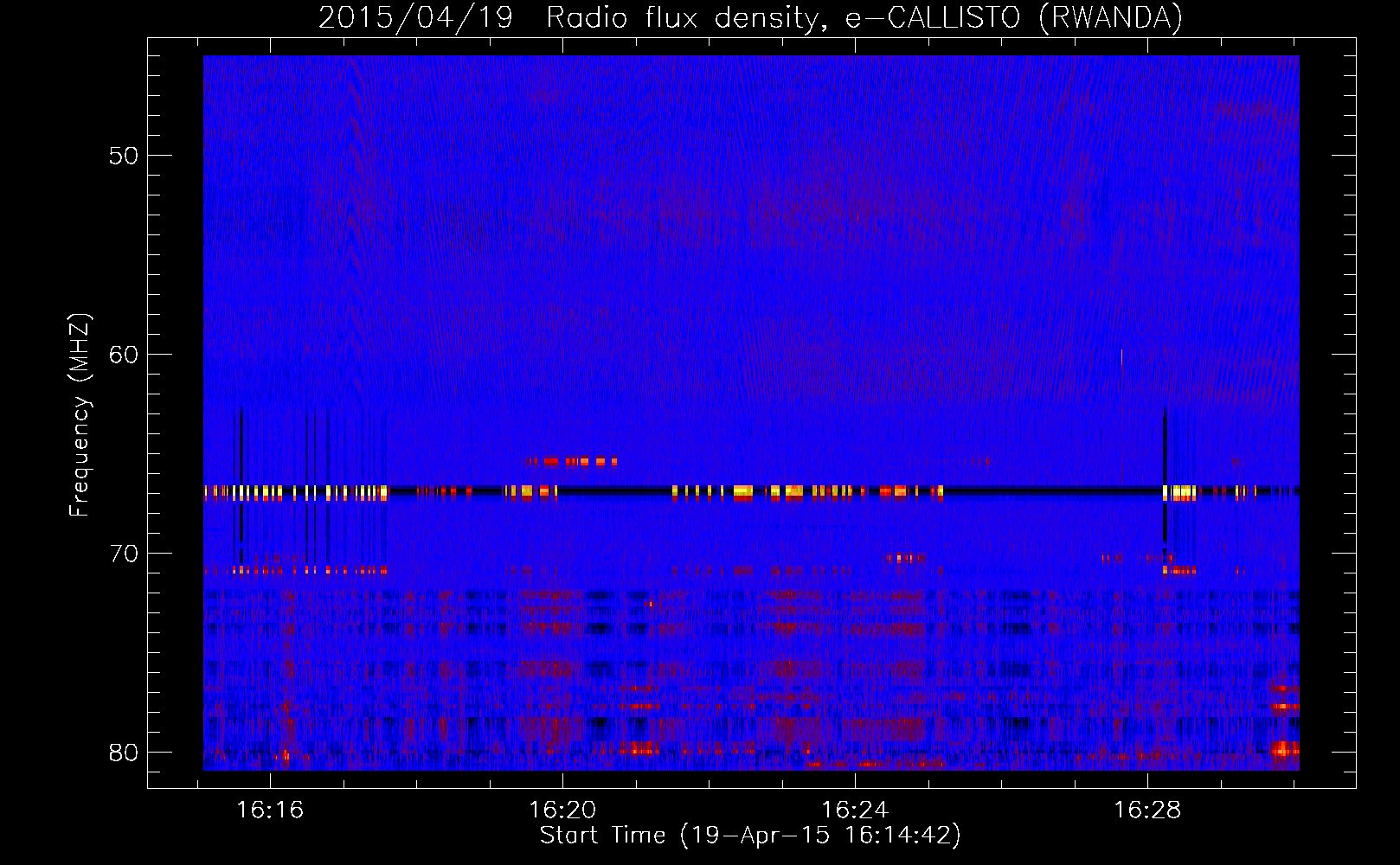The height and width of the screenshot is (865, 1400).
Task: Click the 'Start Time (19-Apr-15 16:14:42)' label
Action: [x=750, y=836]
